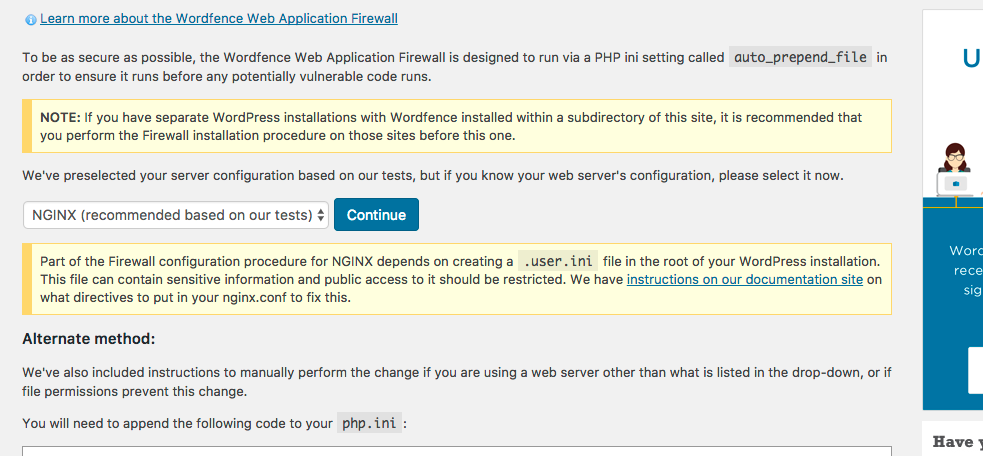Click the NOTE: label in yellow notice

60,117
